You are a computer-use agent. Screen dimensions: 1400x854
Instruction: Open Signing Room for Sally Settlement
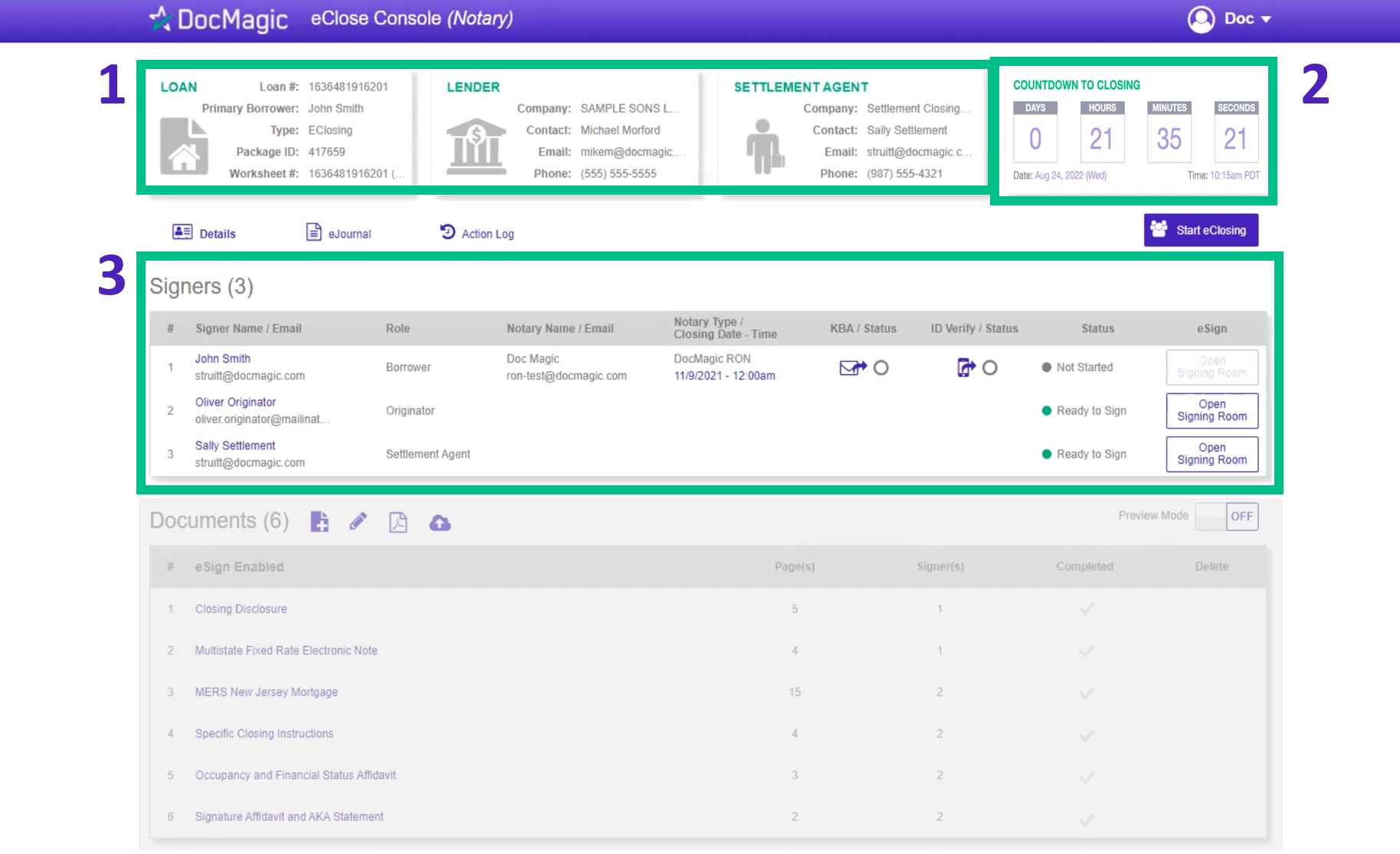(x=1211, y=454)
